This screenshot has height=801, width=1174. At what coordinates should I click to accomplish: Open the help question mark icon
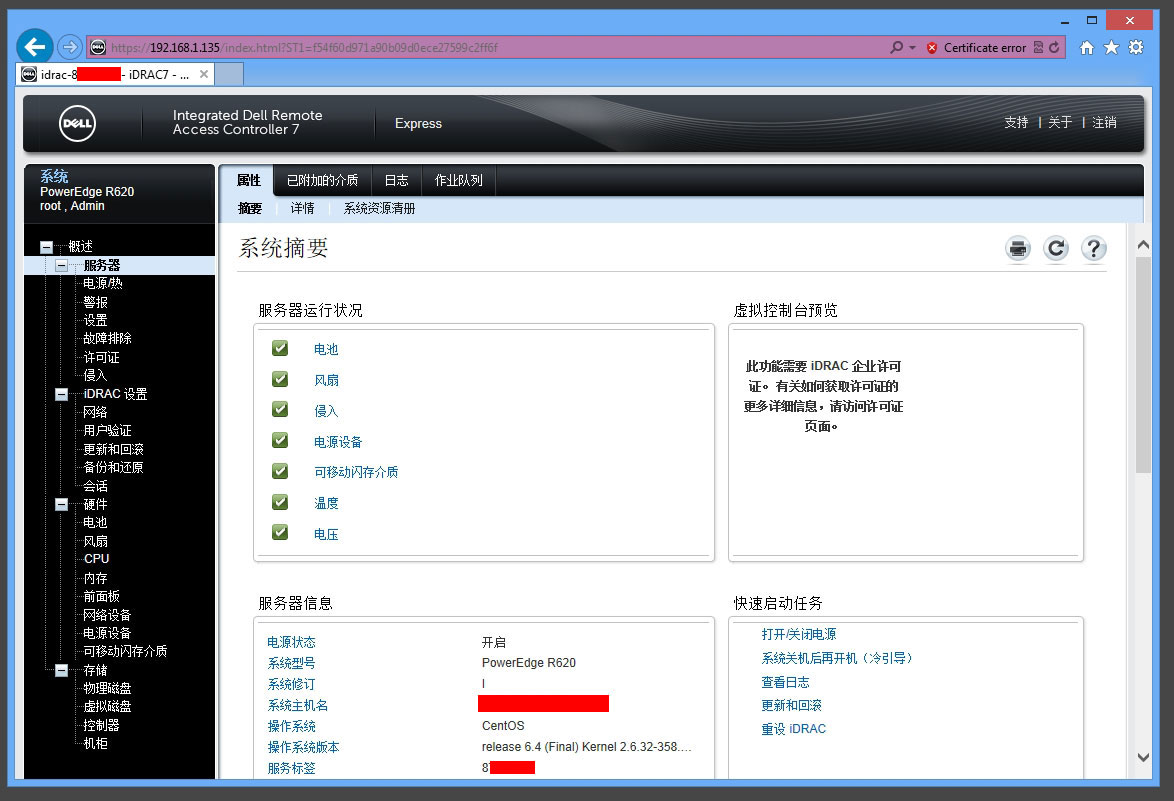(x=1094, y=249)
